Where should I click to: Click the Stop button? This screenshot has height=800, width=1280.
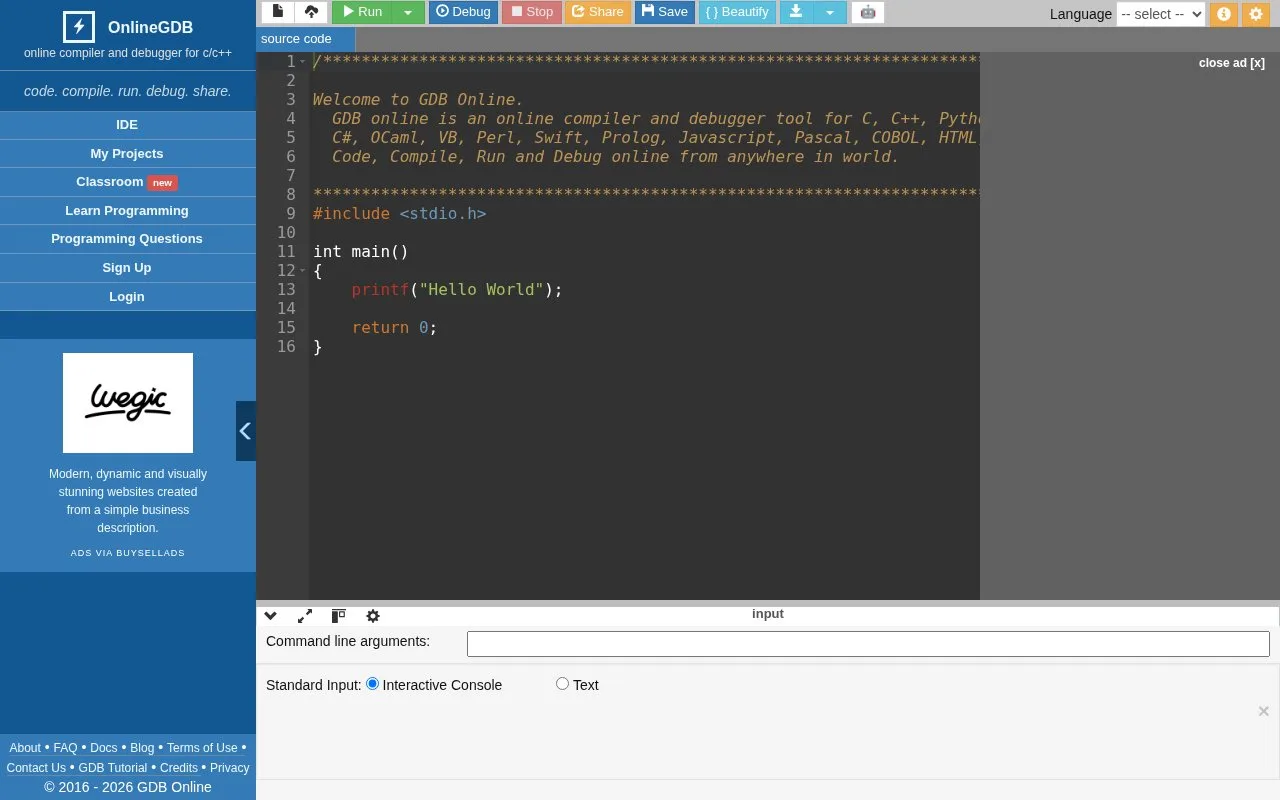click(x=531, y=12)
